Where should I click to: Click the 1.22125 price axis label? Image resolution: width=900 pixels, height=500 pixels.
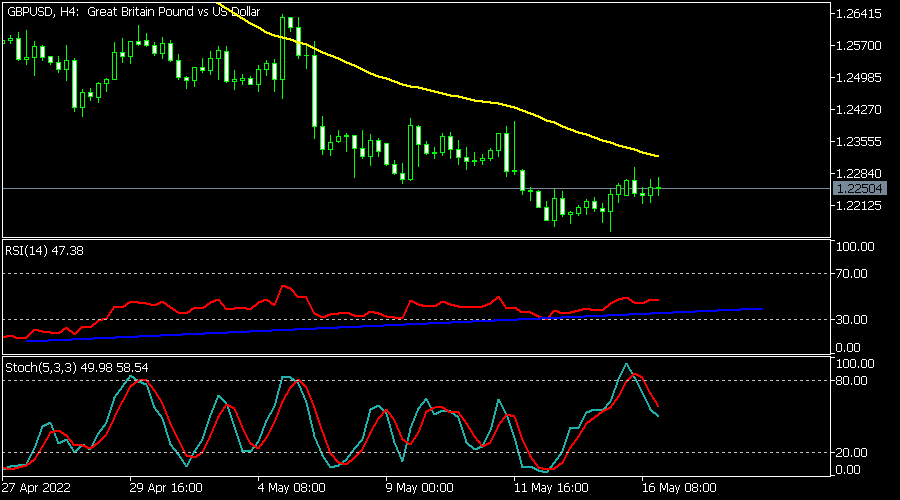859,206
